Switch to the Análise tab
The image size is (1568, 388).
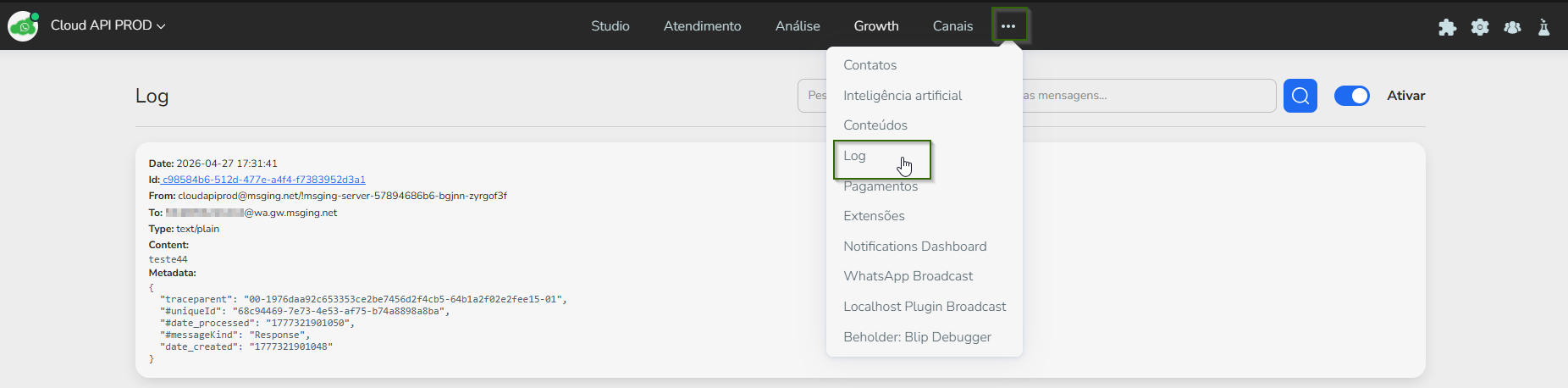coord(797,26)
